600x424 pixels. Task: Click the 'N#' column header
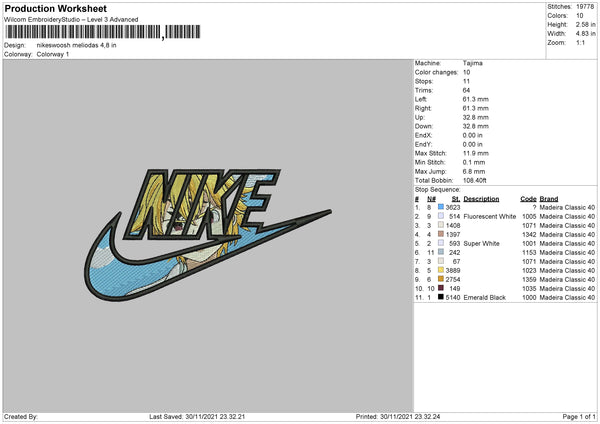click(x=431, y=199)
